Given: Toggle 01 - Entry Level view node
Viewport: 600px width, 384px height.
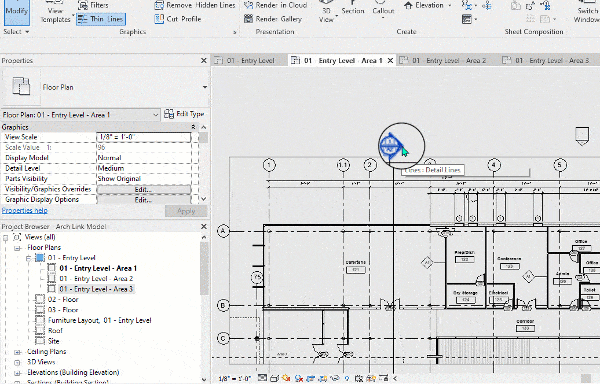Looking at the screenshot, I should click(x=28, y=258).
